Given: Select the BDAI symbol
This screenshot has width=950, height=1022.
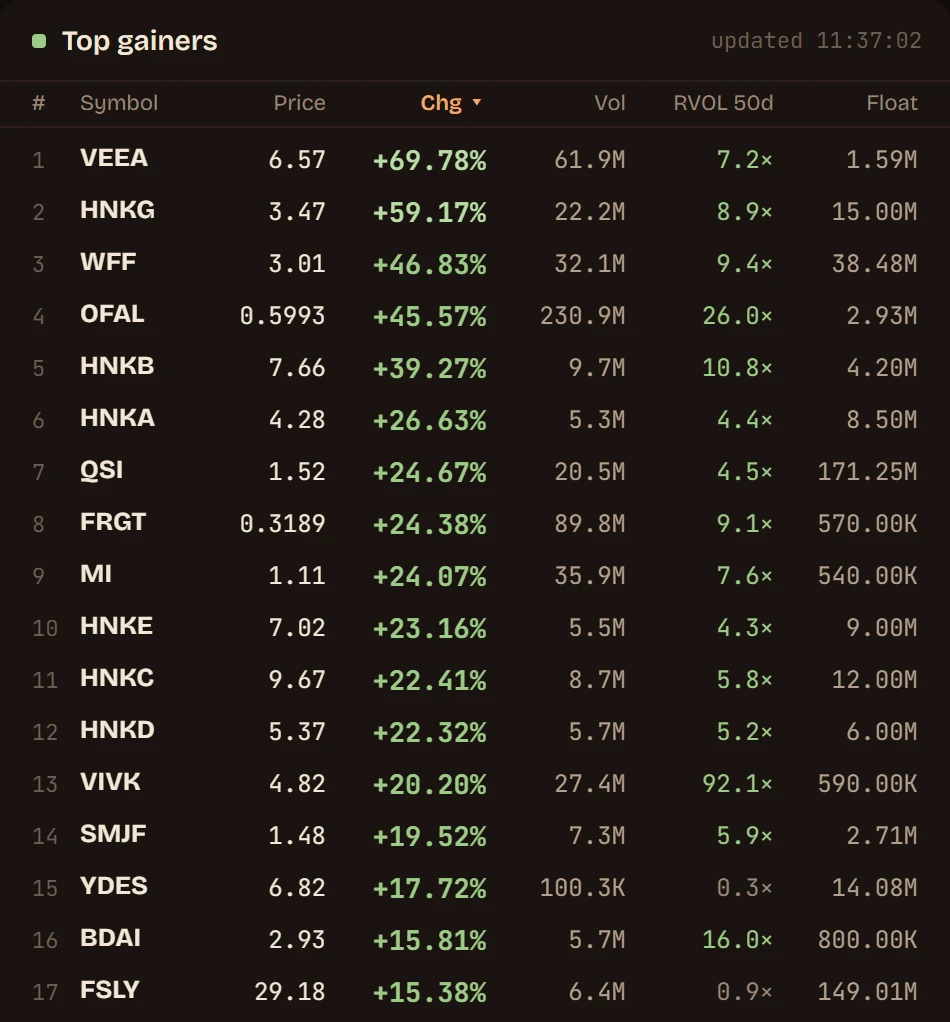Looking at the screenshot, I should (110, 939).
